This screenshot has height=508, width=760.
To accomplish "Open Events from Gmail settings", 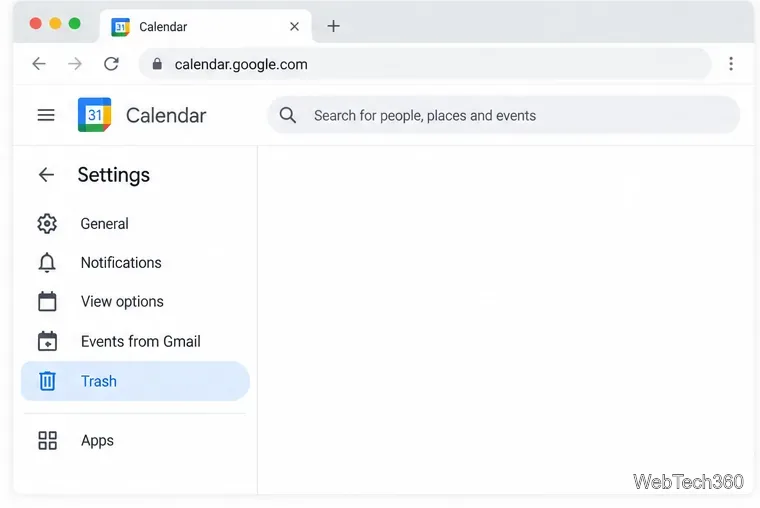I will (x=135, y=341).
